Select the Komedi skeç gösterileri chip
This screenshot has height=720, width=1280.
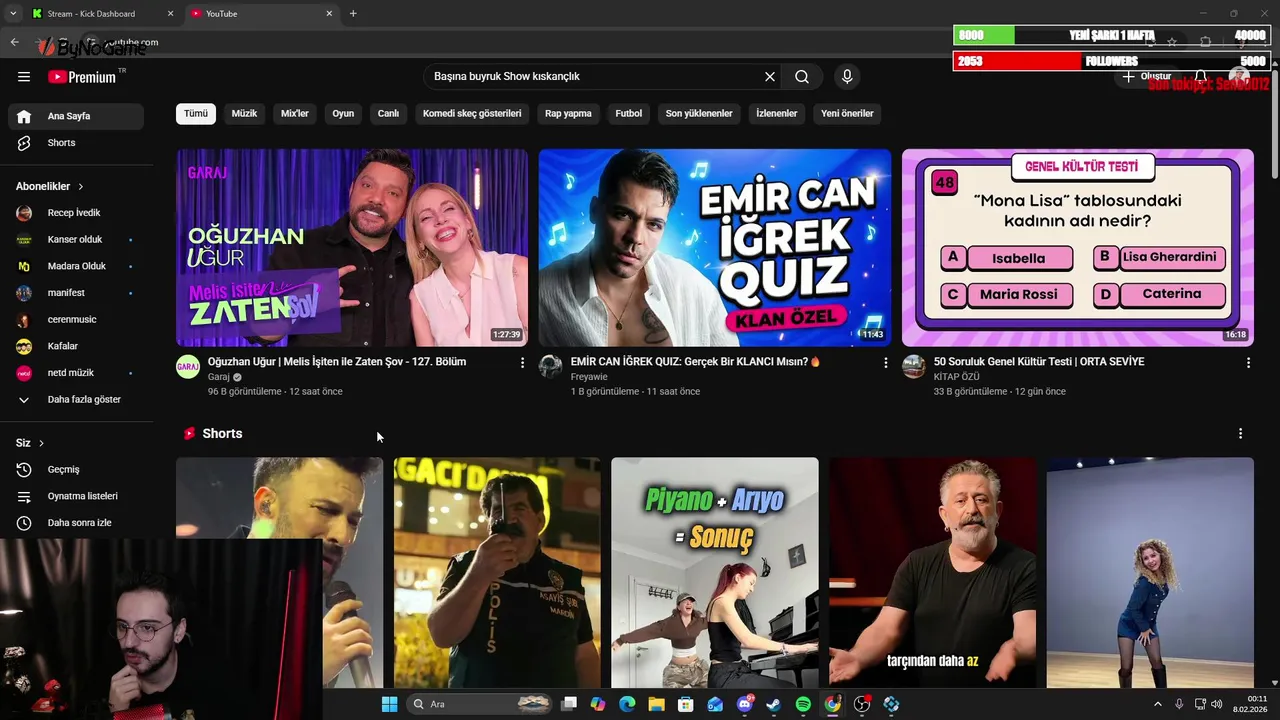(472, 114)
